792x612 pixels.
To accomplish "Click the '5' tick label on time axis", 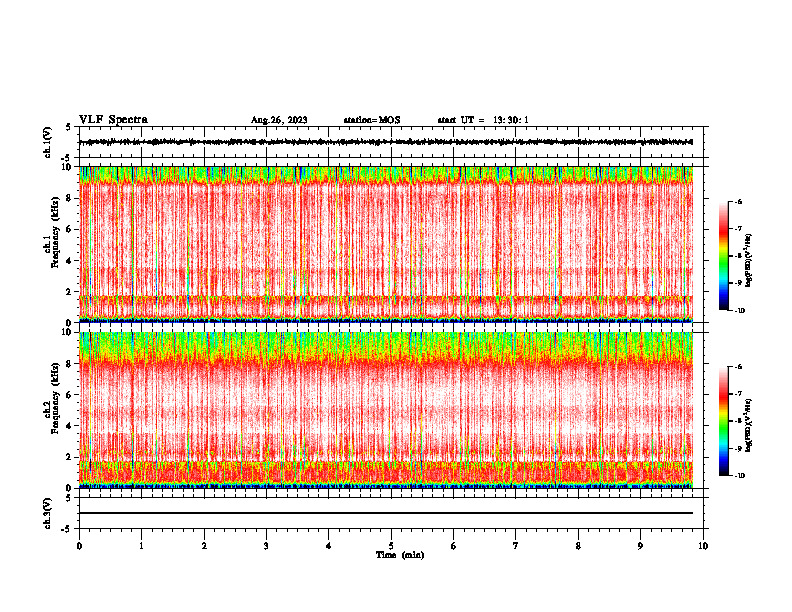I will [x=391, y=546].
